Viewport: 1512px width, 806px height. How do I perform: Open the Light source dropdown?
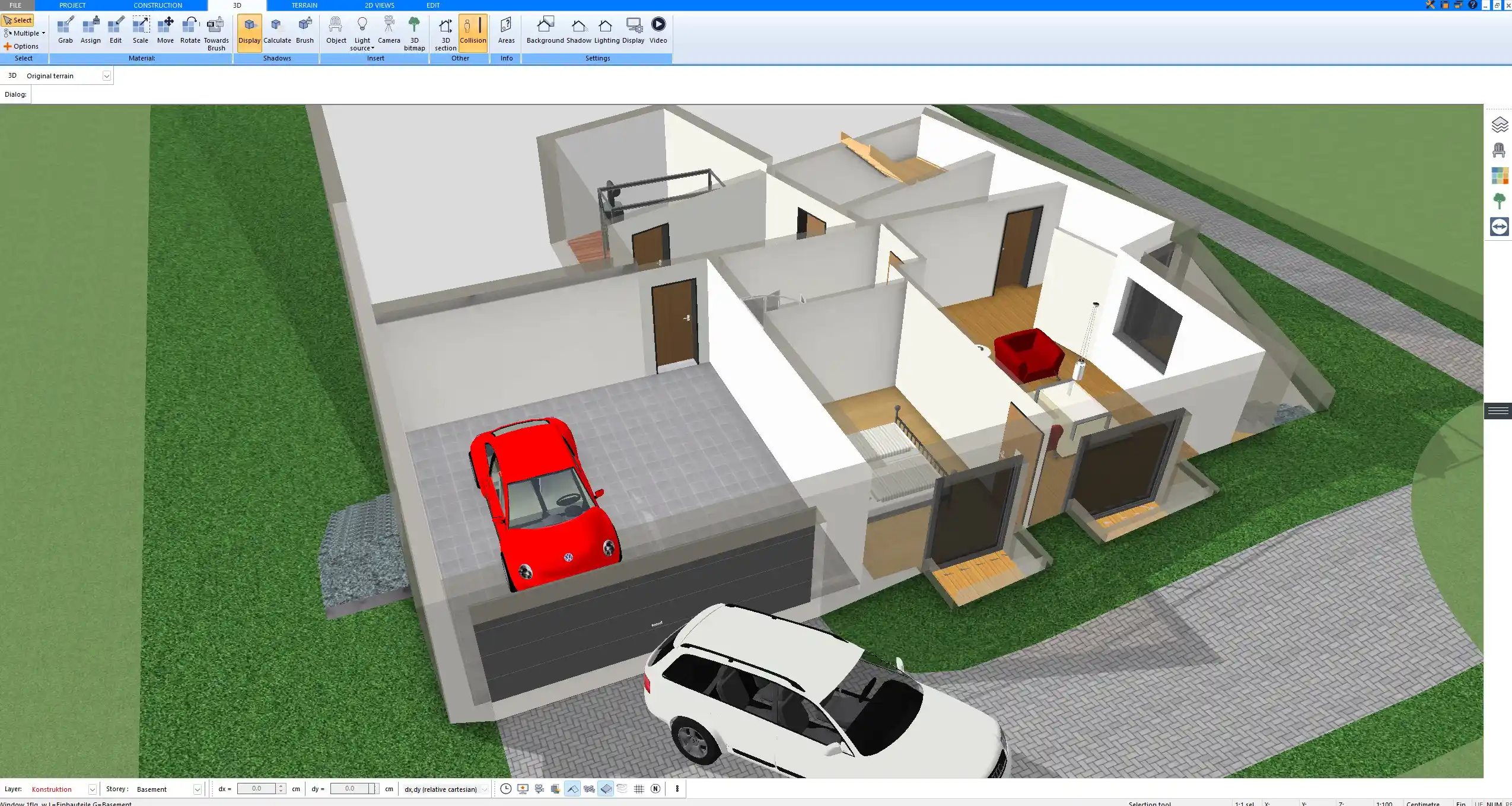[362, 34]
